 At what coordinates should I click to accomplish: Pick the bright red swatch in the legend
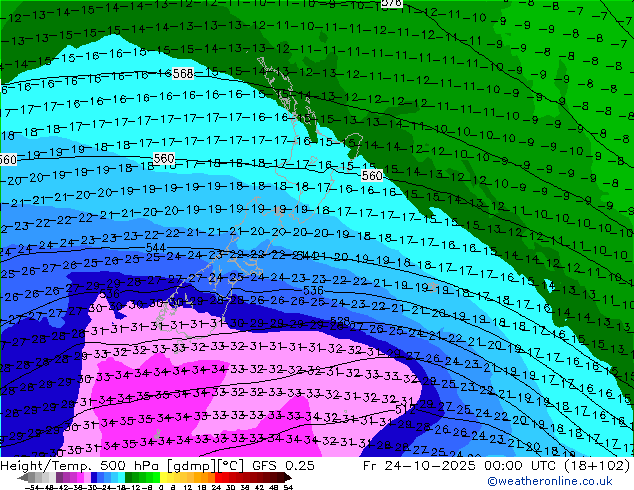click(x=218, y=477)
